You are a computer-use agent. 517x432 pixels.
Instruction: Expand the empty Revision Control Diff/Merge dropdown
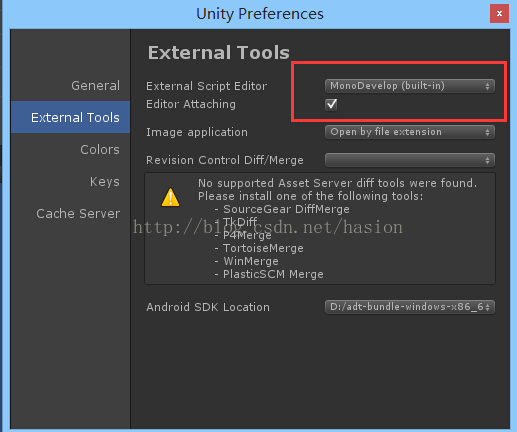[x=410, y=160]
